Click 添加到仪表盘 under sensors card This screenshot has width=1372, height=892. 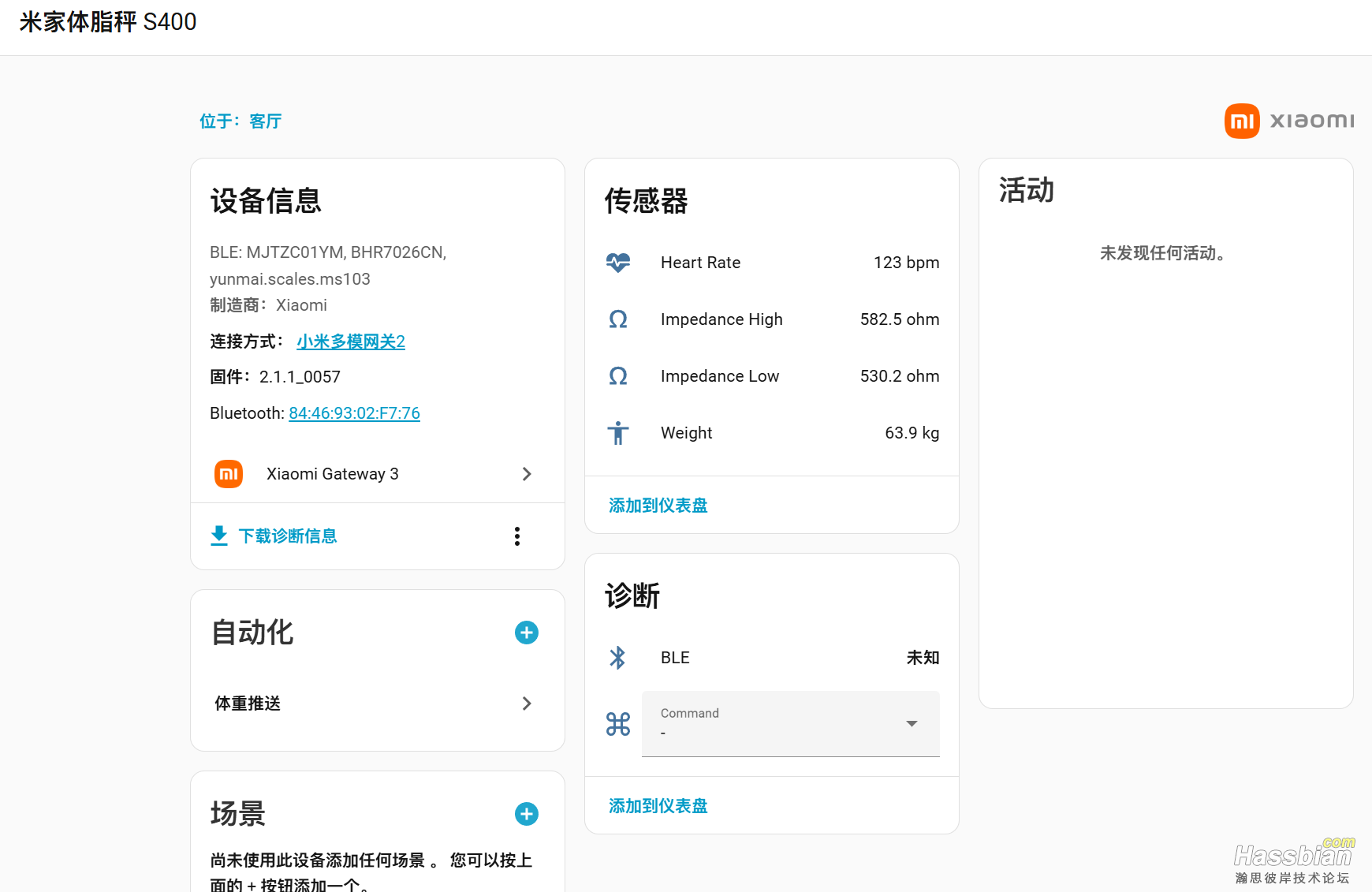(x=658, y=506)
